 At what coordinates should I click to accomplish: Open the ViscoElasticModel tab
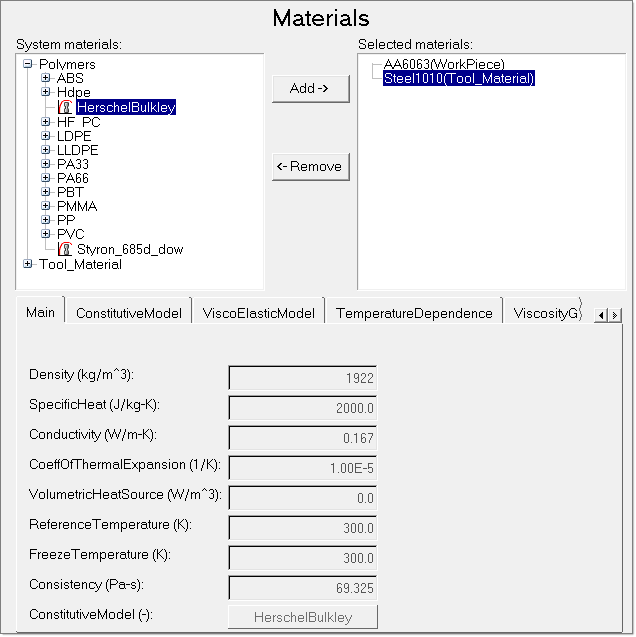(x=259, y=313)
